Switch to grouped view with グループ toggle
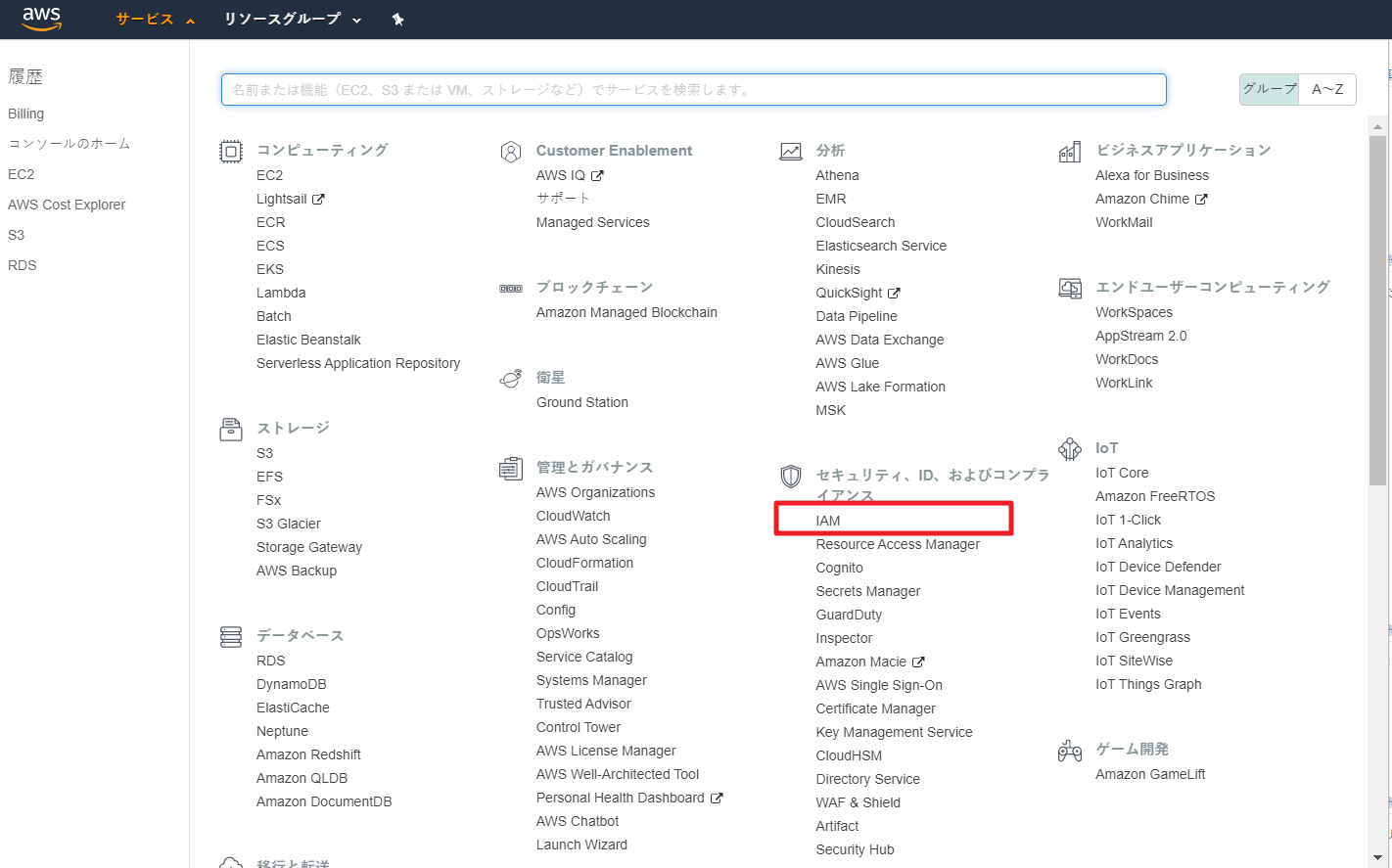Screen dimensions: 1392x868 tap(1269, 89)
